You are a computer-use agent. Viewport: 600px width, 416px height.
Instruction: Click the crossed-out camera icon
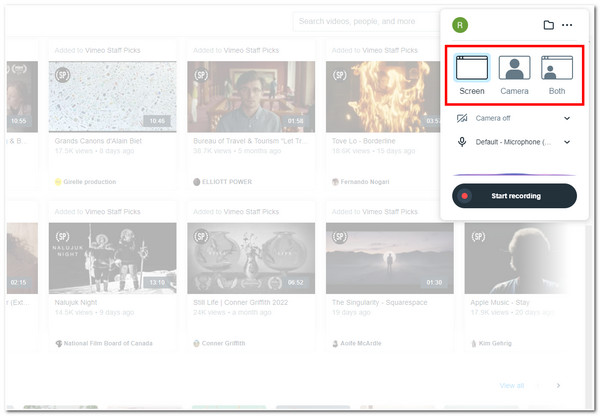462,118
